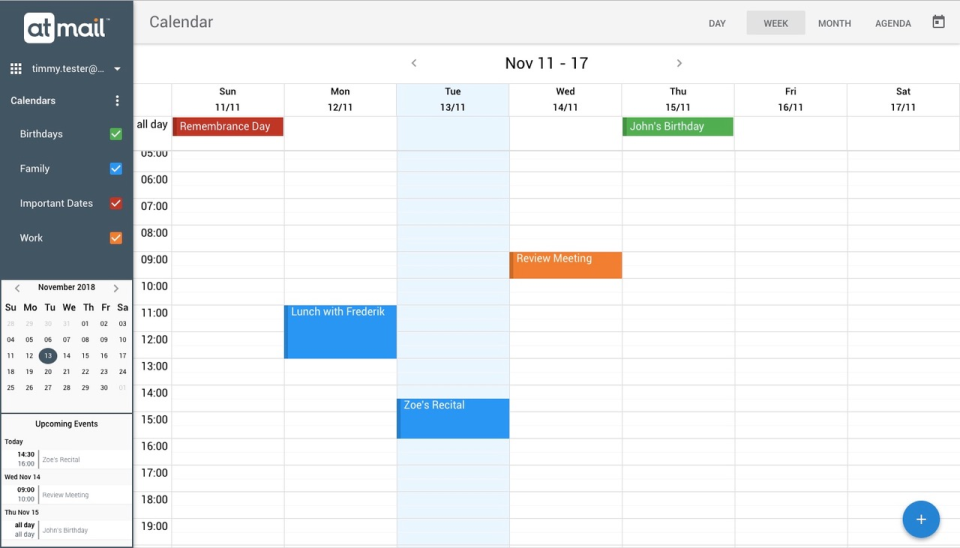
Task: Open John's Birthday all-day event
Action: [x=678, y=126]
